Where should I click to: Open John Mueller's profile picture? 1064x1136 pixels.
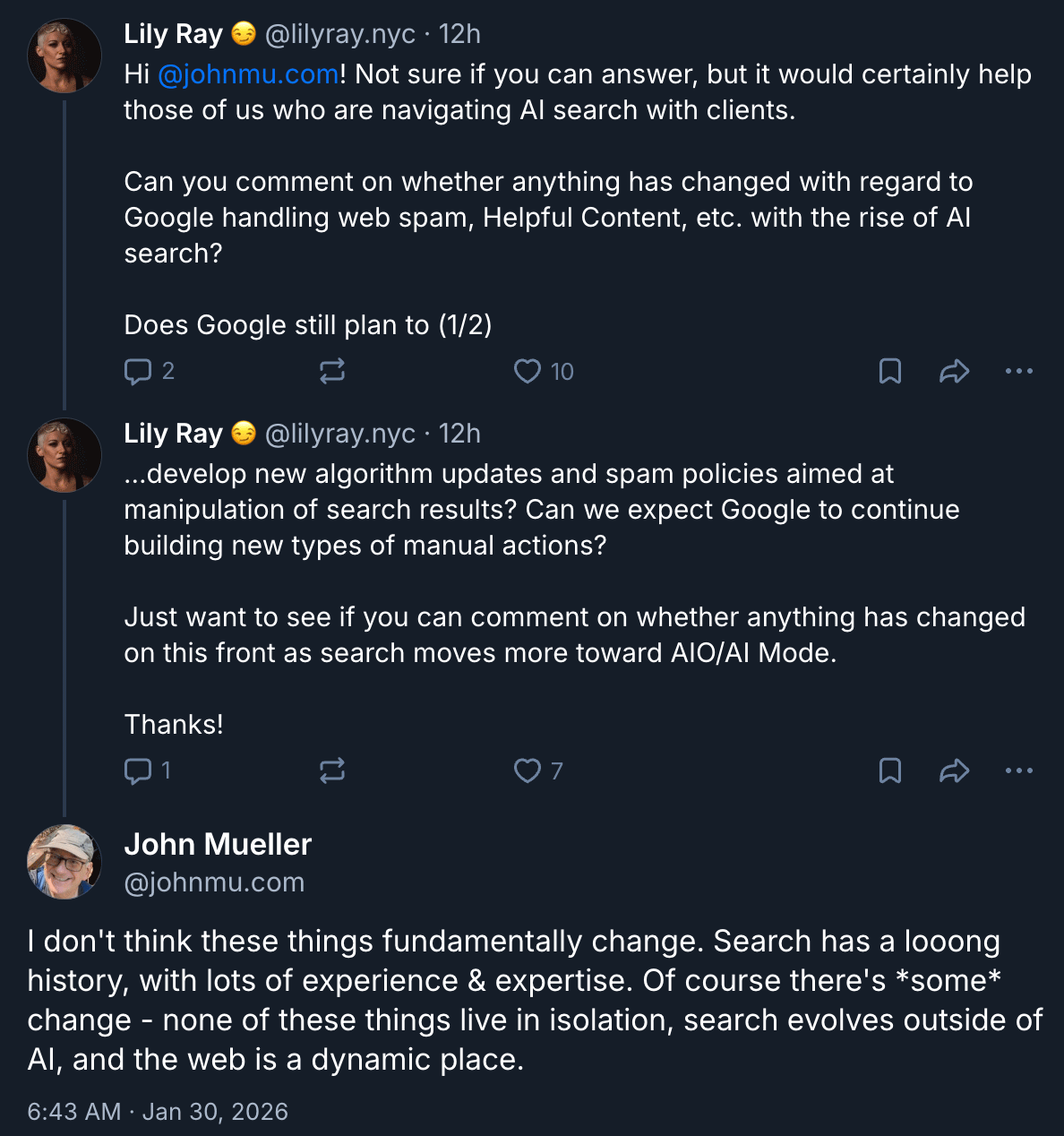pos(64,862)
